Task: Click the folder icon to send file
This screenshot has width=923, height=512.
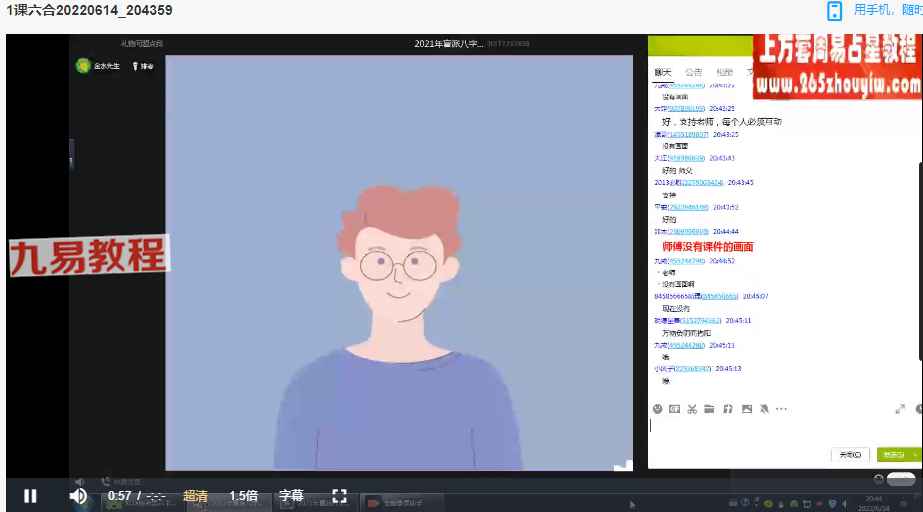Action: (709, 408)
